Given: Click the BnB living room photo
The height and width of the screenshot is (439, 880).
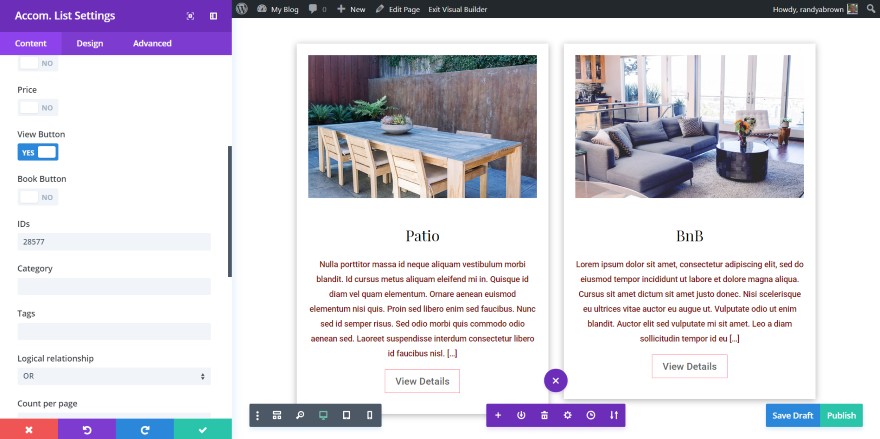Looking at the screenshot, I should 689,126.
